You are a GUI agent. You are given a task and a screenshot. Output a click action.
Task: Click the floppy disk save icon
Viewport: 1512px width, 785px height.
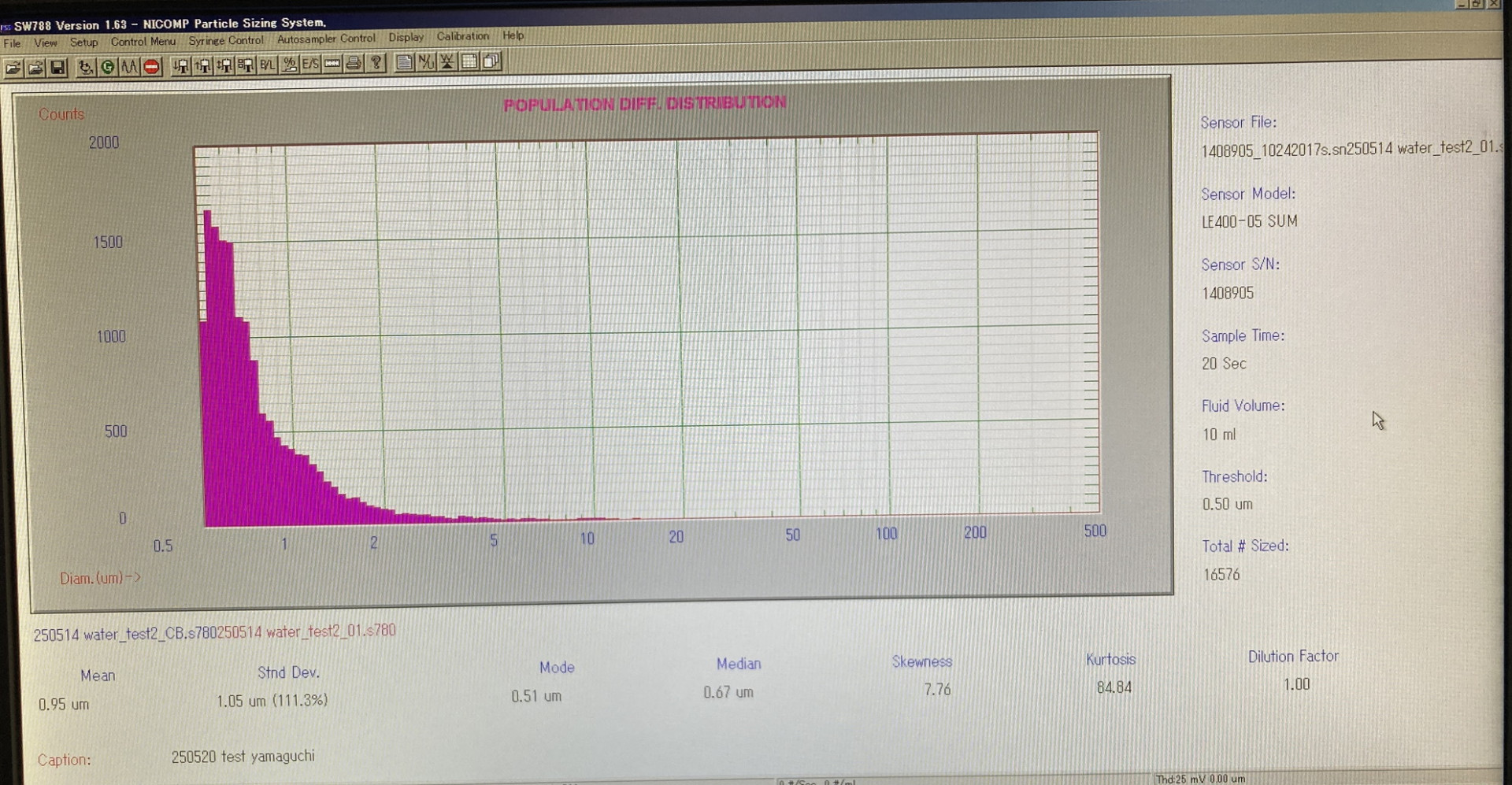[57, 69]
